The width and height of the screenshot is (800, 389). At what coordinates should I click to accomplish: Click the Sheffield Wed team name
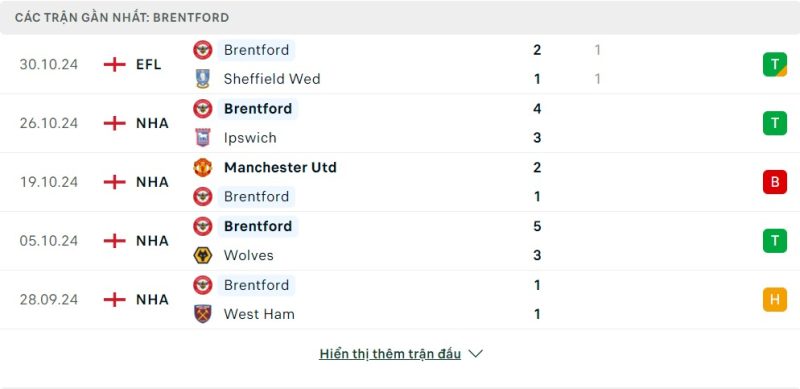(x=272, y=79)
